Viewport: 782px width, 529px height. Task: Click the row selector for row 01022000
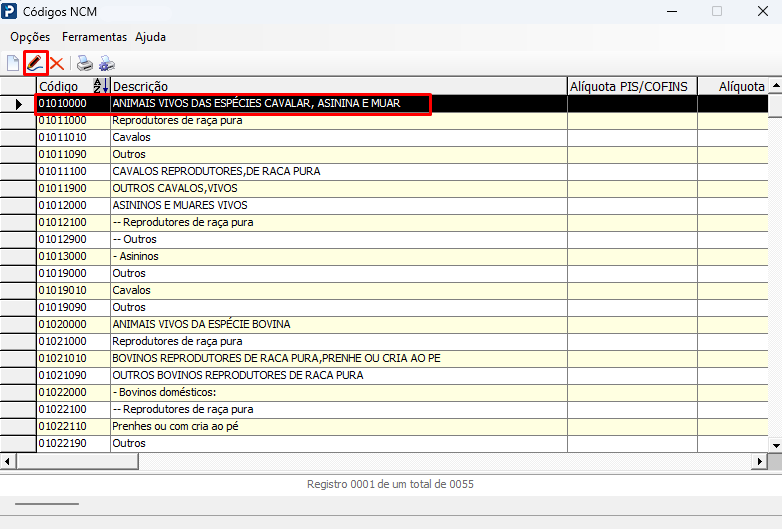tap(18, 392)
